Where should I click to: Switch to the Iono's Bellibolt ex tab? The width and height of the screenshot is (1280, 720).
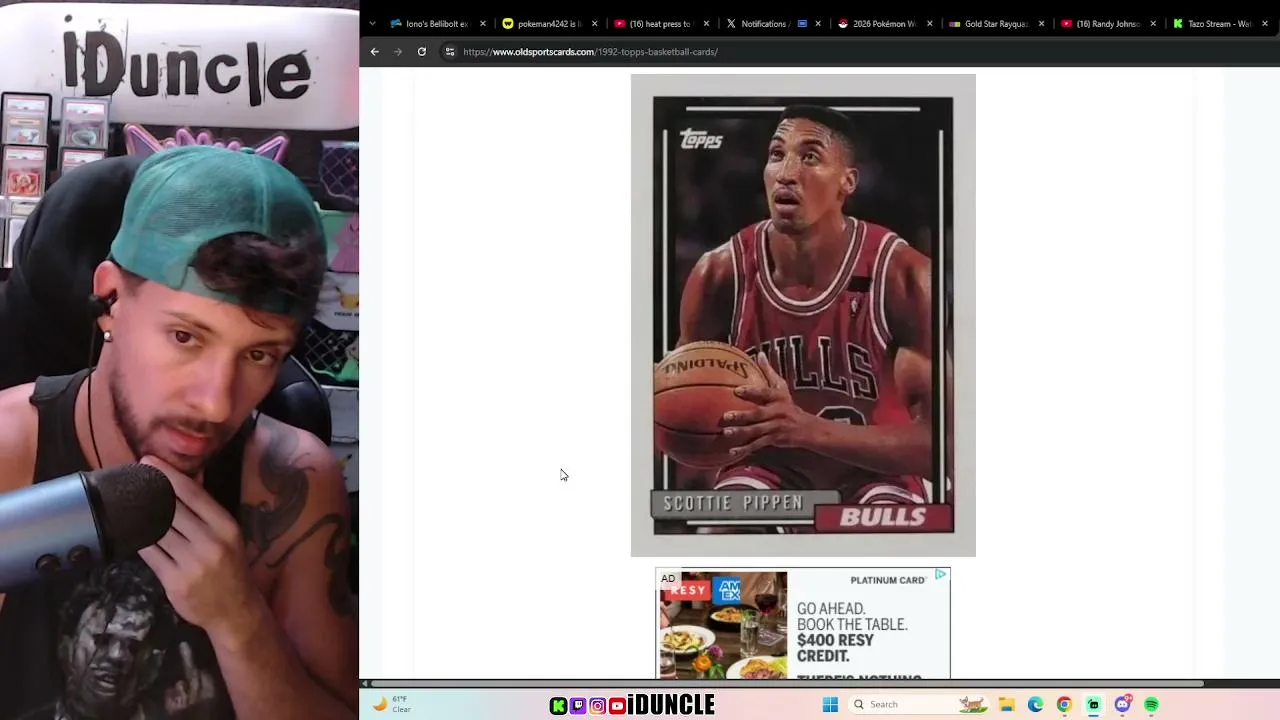click(x=437, y=24)
